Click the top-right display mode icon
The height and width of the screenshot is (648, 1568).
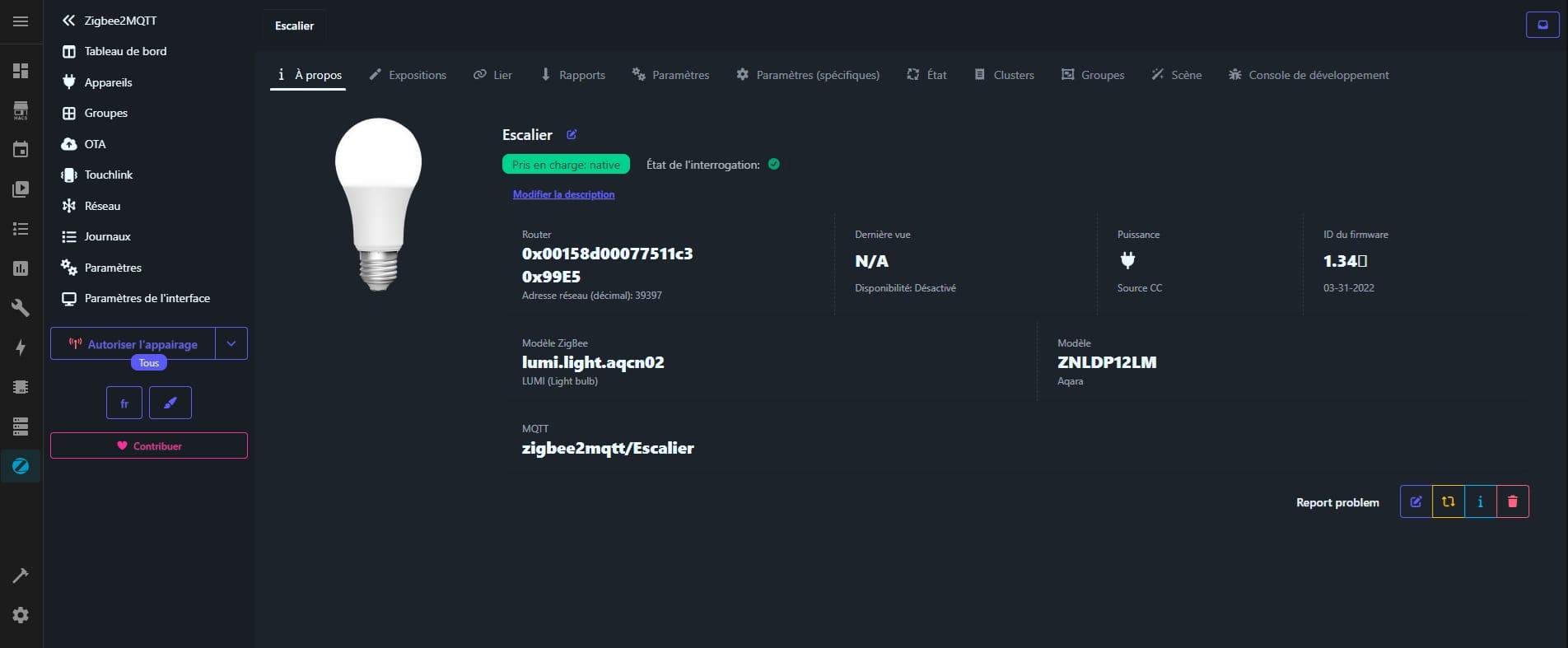(1542, 25)
